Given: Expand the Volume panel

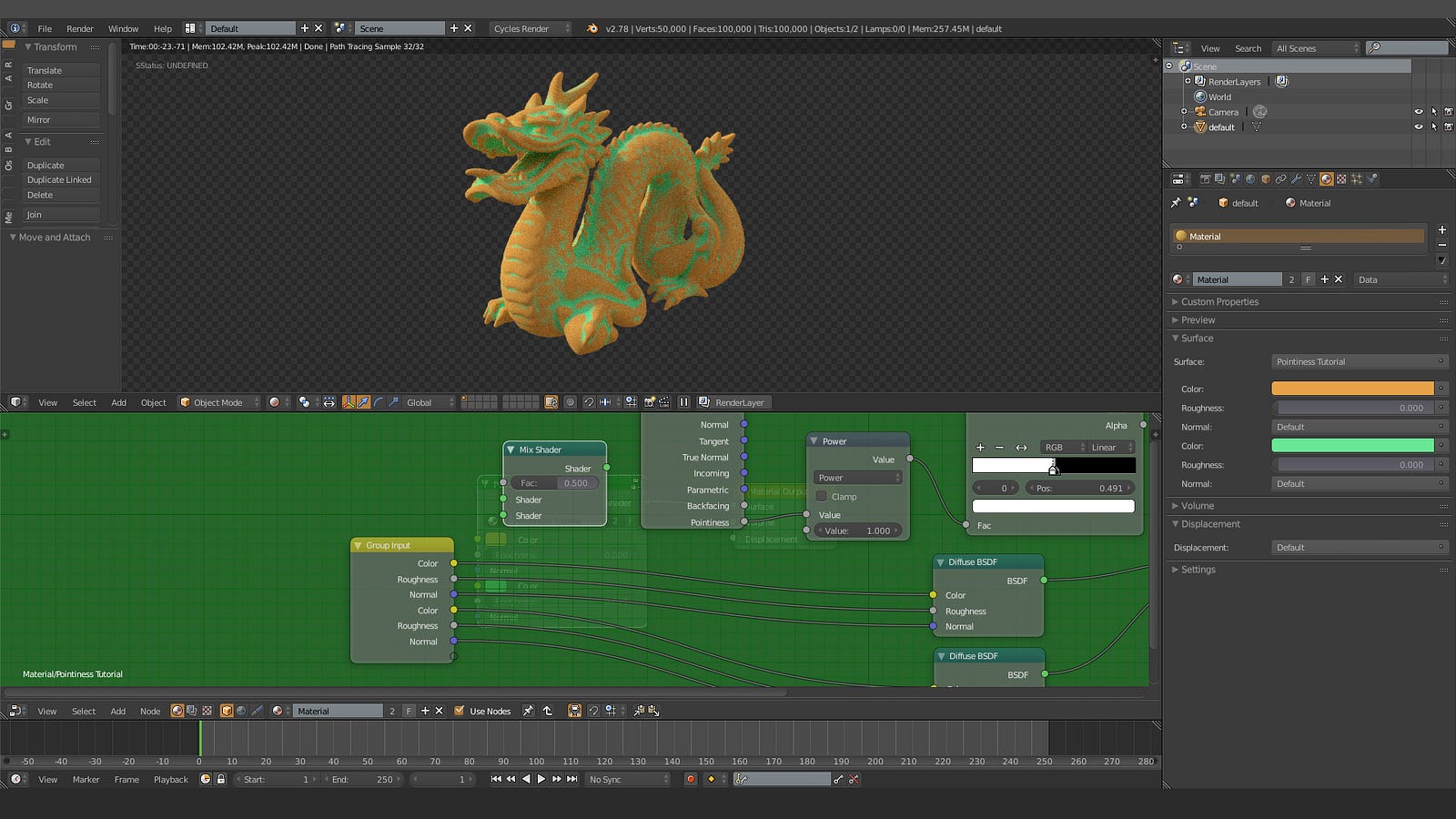Looking at the screenshot, I should click(1197, 506).
